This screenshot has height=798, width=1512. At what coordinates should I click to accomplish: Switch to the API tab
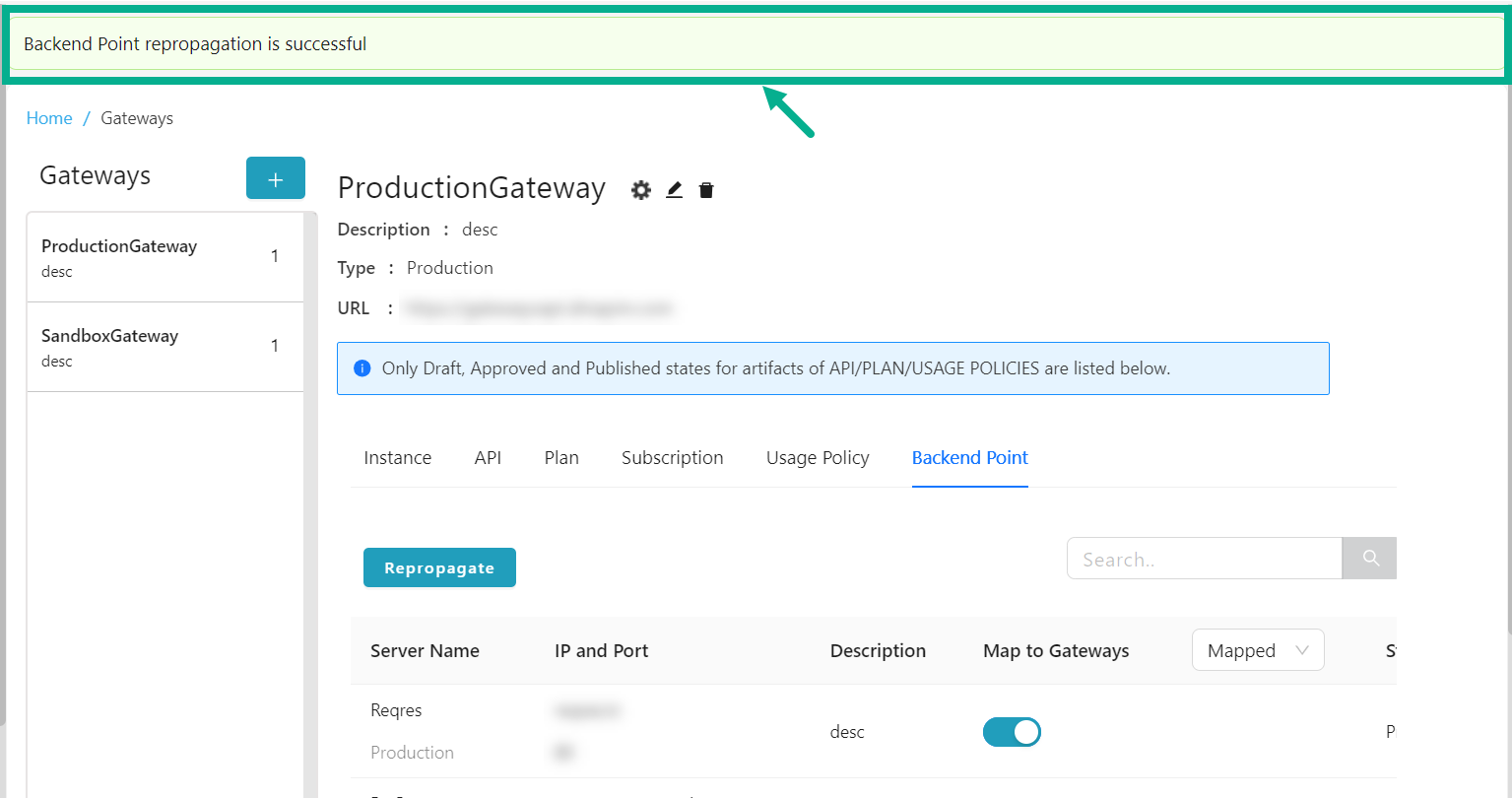pyautogui.click(x=488, y=457)
